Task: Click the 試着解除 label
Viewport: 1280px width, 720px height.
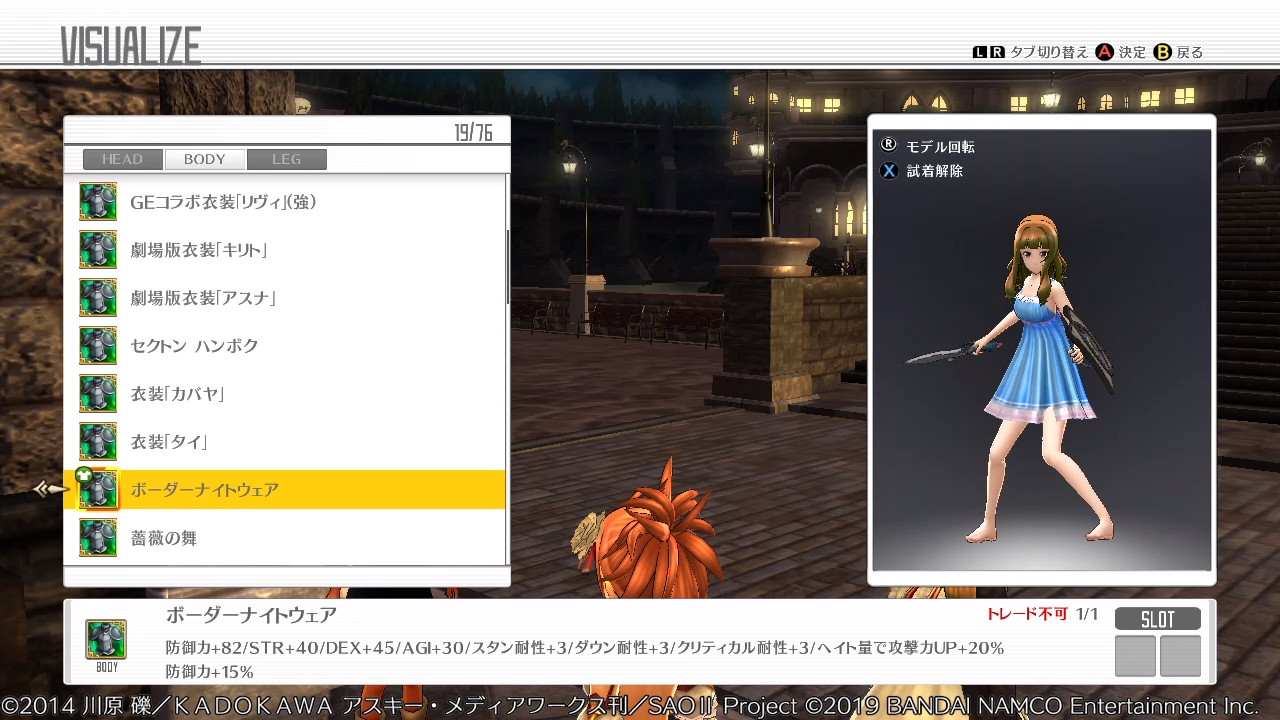Action: point(935,171)
